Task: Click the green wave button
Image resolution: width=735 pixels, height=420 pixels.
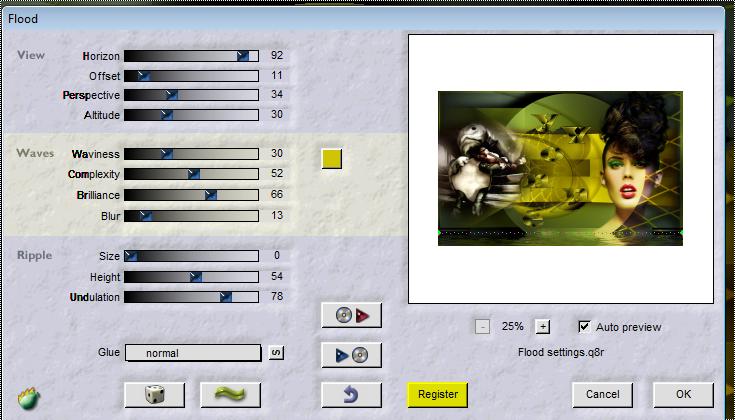Action: tap(230, 395)
